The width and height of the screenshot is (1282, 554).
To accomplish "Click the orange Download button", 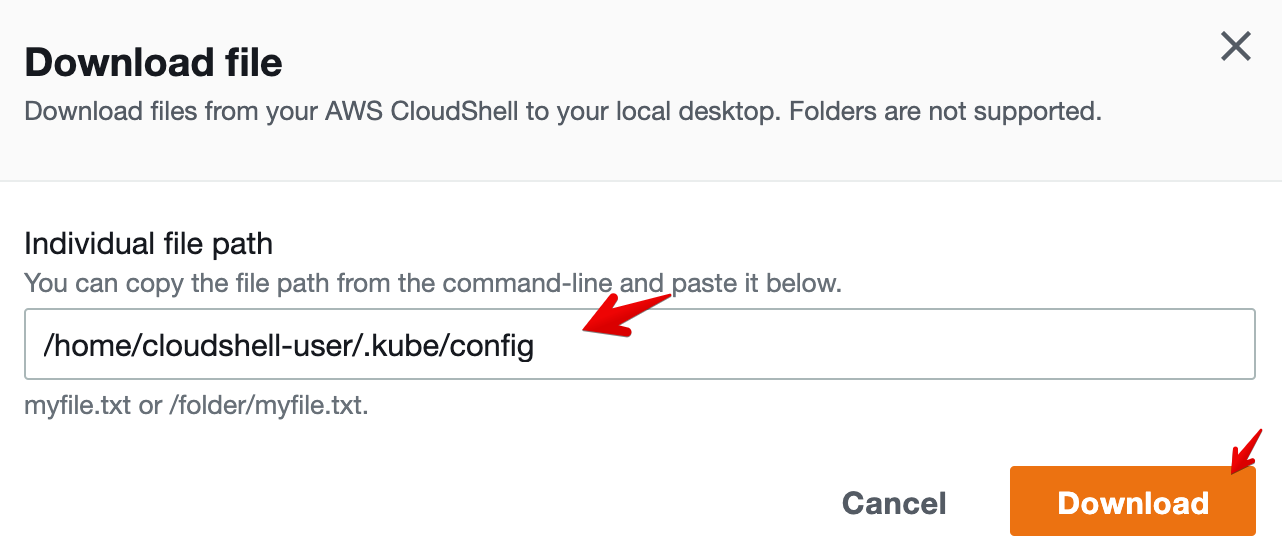I will coord(1132,502).
